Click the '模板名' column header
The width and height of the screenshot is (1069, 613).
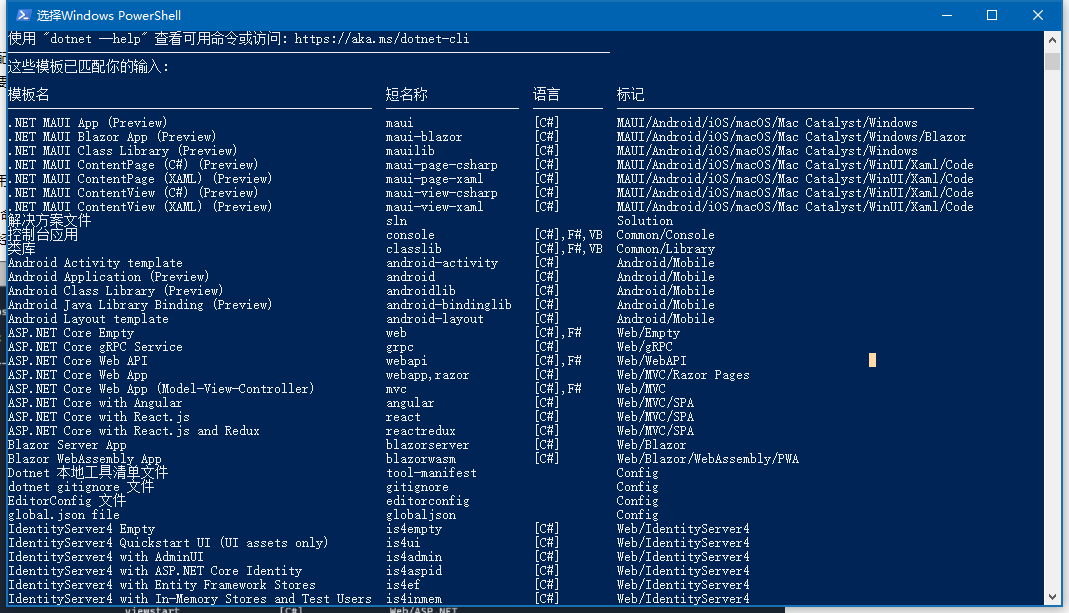click(29, 94)
